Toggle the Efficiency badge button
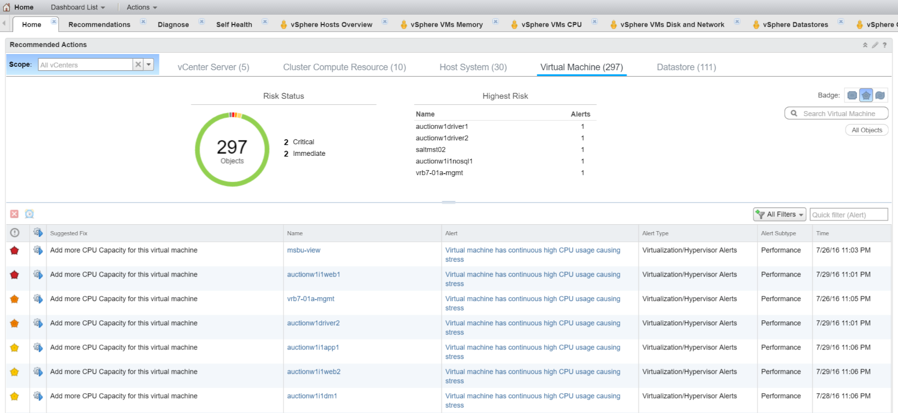Screen dimensions: 898x413 pos(880,96)
